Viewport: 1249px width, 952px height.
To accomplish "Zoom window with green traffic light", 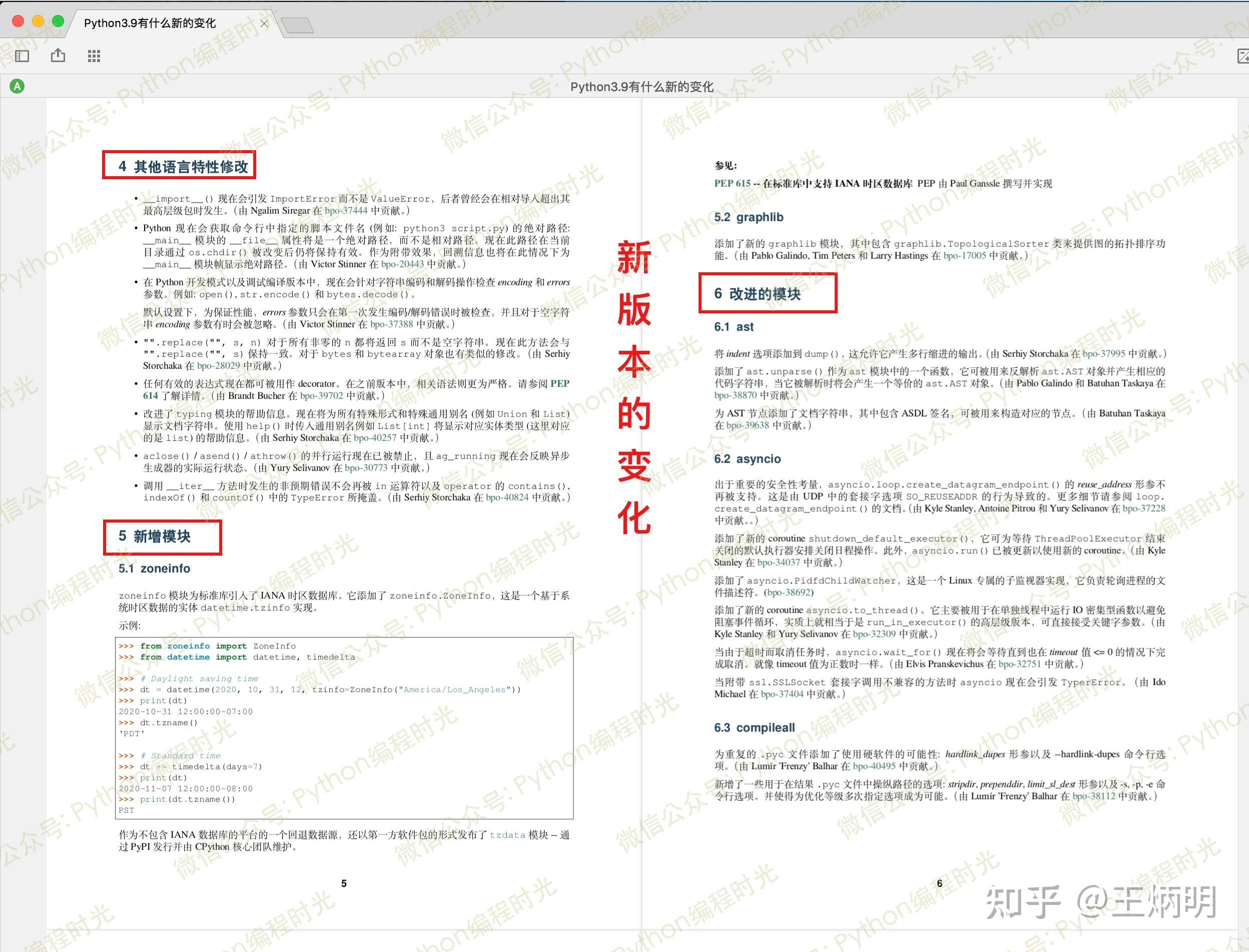I will (57, 20).
